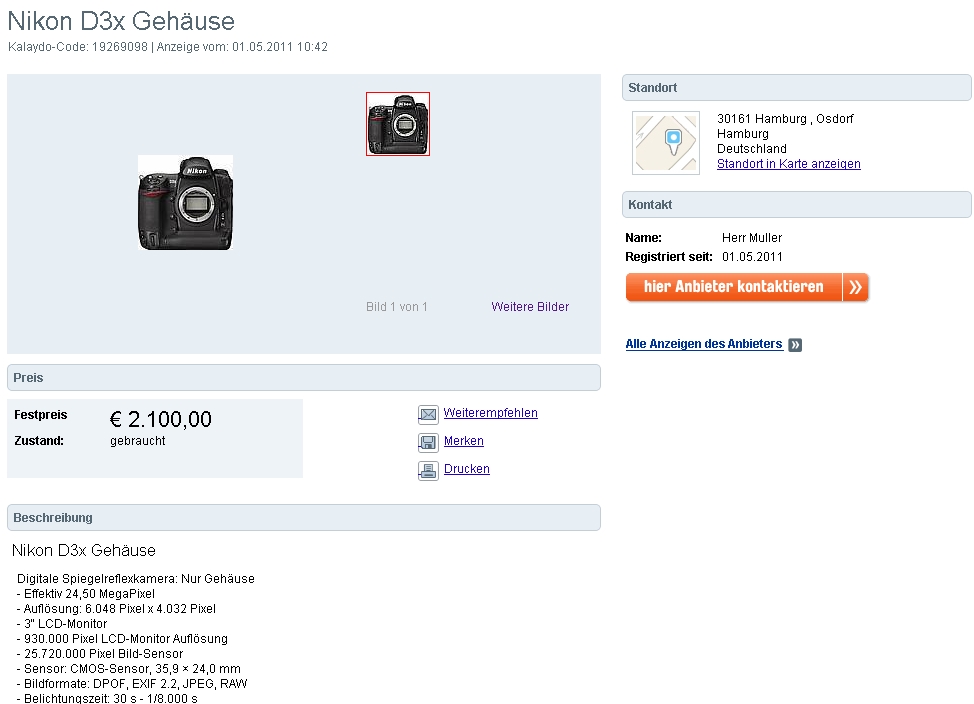Open the Weitere Bilder link

[x=530, y=307]
